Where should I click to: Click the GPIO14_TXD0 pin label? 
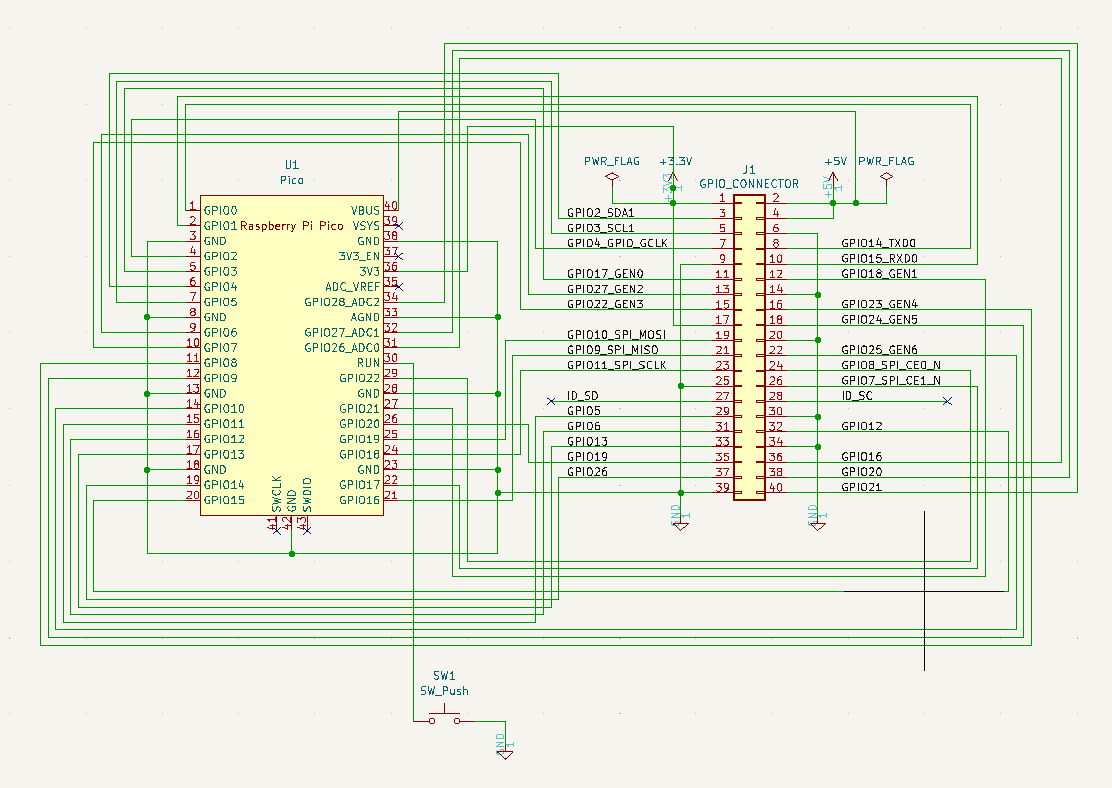(878, 243)
